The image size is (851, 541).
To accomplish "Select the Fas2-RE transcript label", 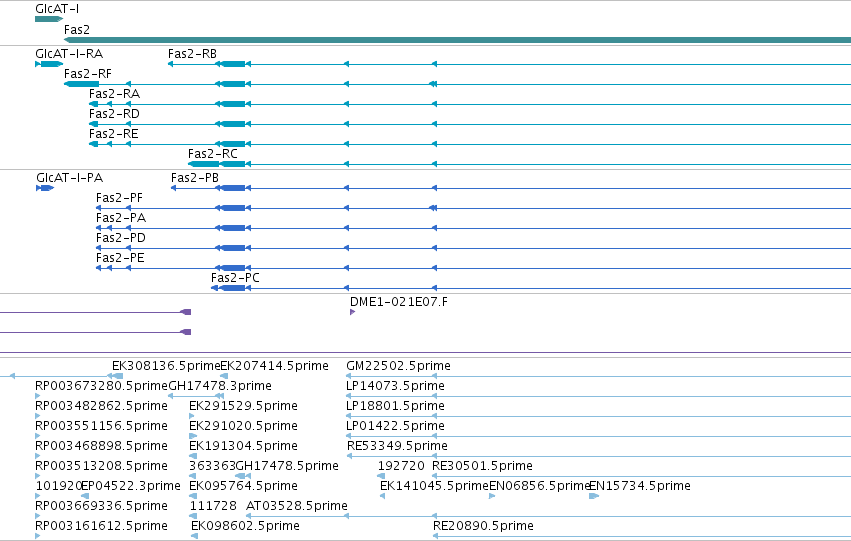I will (x=113, y=134).
